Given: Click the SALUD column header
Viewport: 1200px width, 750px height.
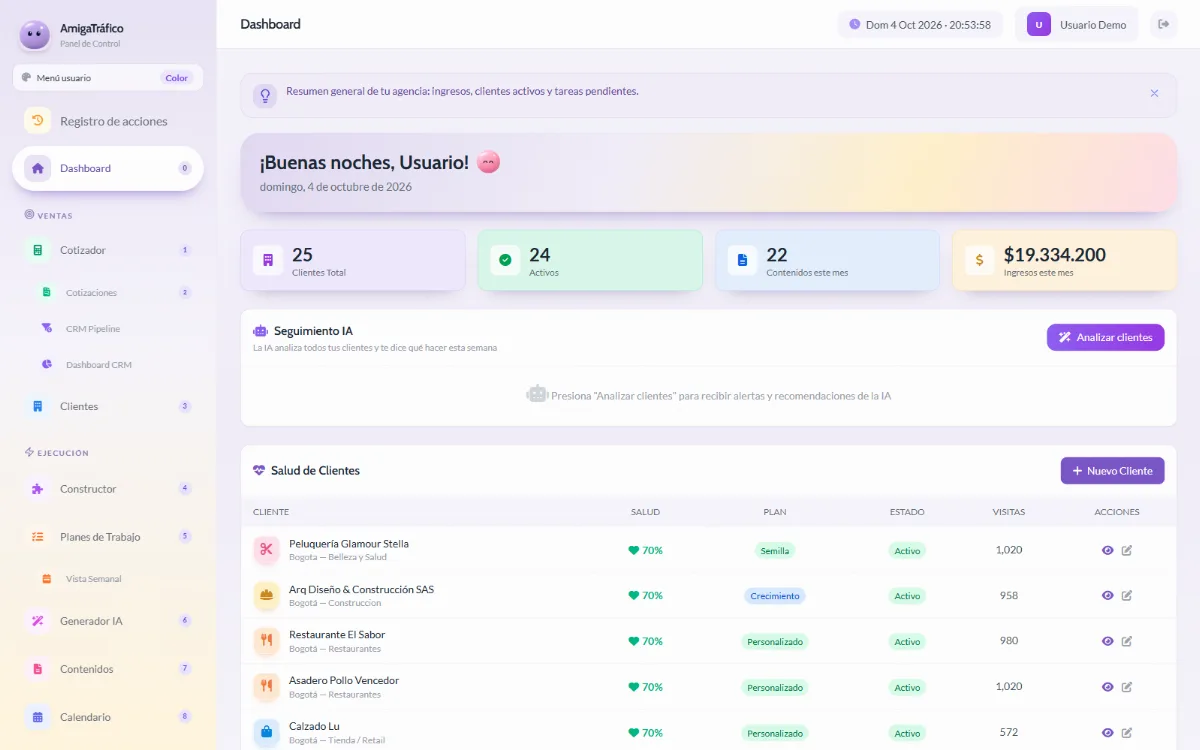Looking at the screenshot, I should click(x=645, y=512).
